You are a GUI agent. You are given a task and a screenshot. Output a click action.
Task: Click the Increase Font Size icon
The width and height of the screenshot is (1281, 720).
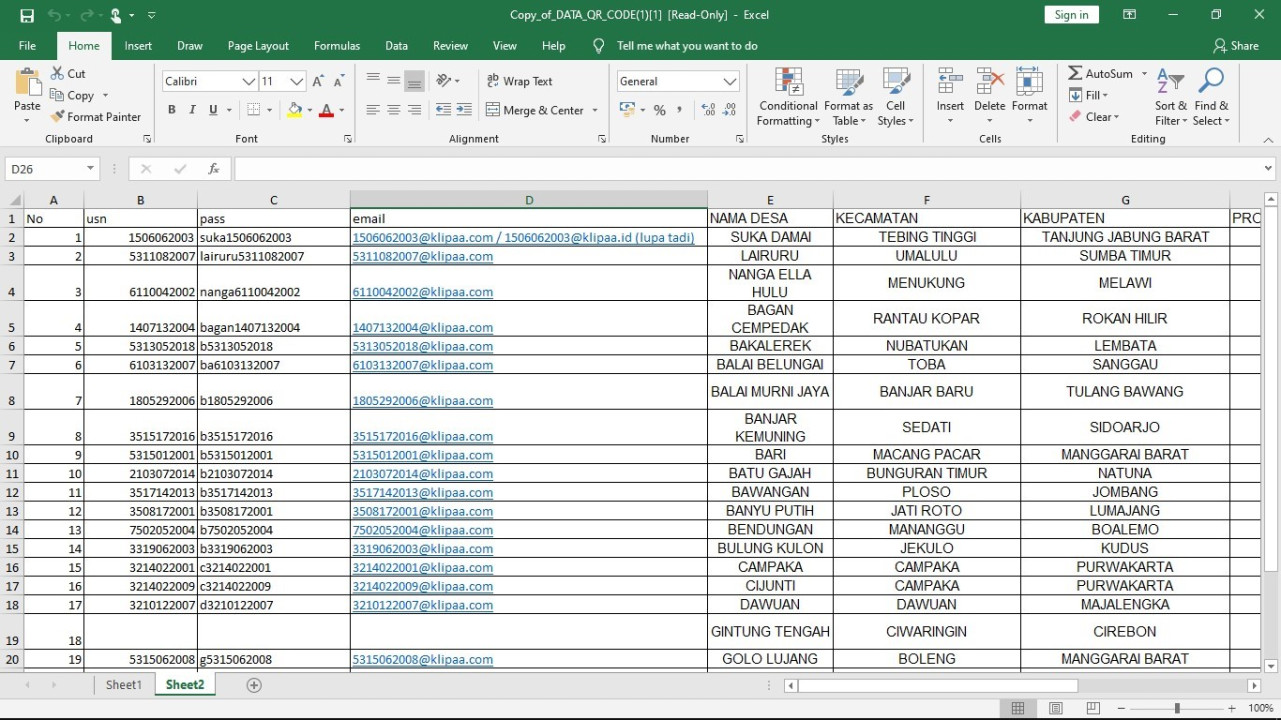point(318,82)
